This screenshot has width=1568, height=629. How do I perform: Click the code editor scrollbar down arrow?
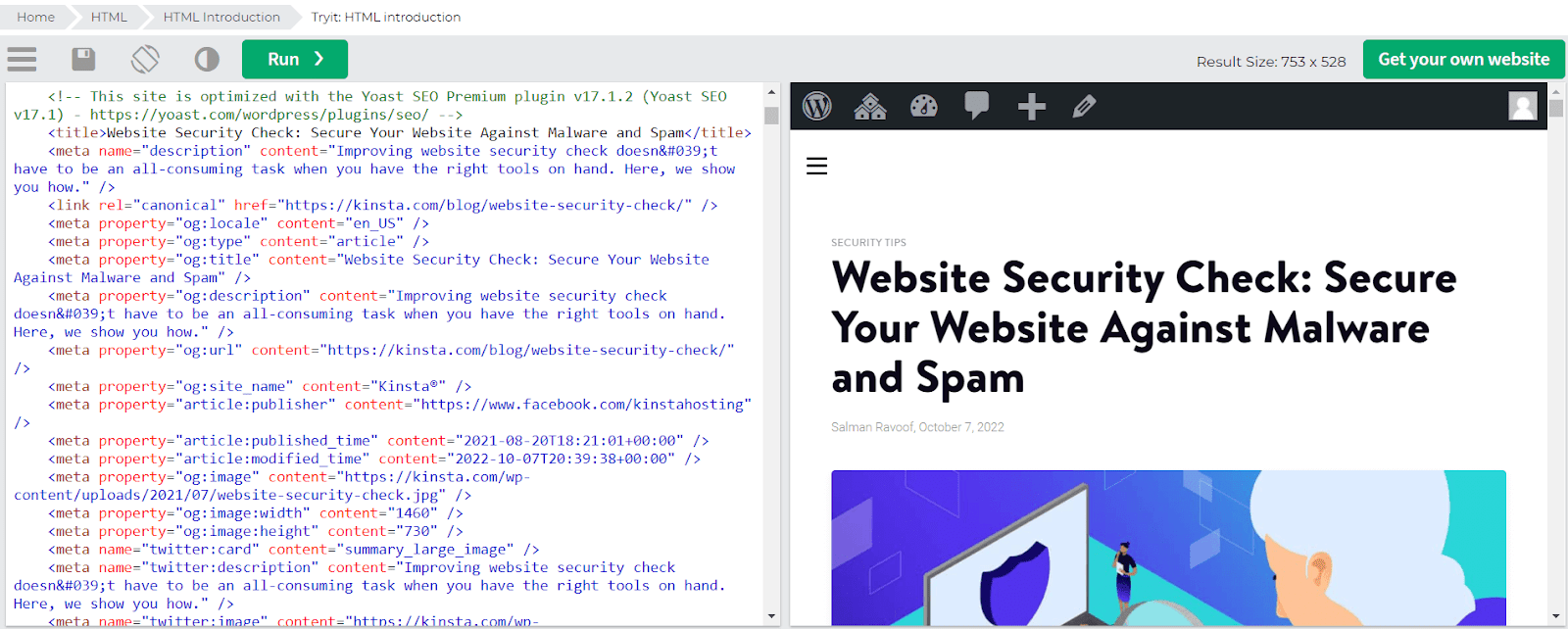[772, 617]
